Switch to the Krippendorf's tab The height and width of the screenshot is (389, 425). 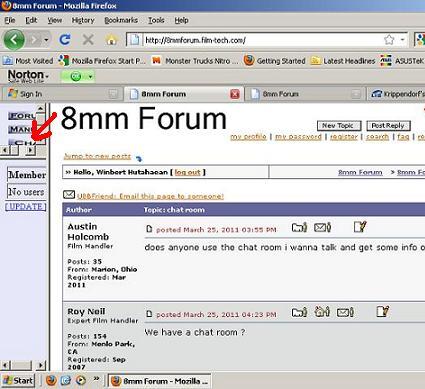(x=396, y=94)
